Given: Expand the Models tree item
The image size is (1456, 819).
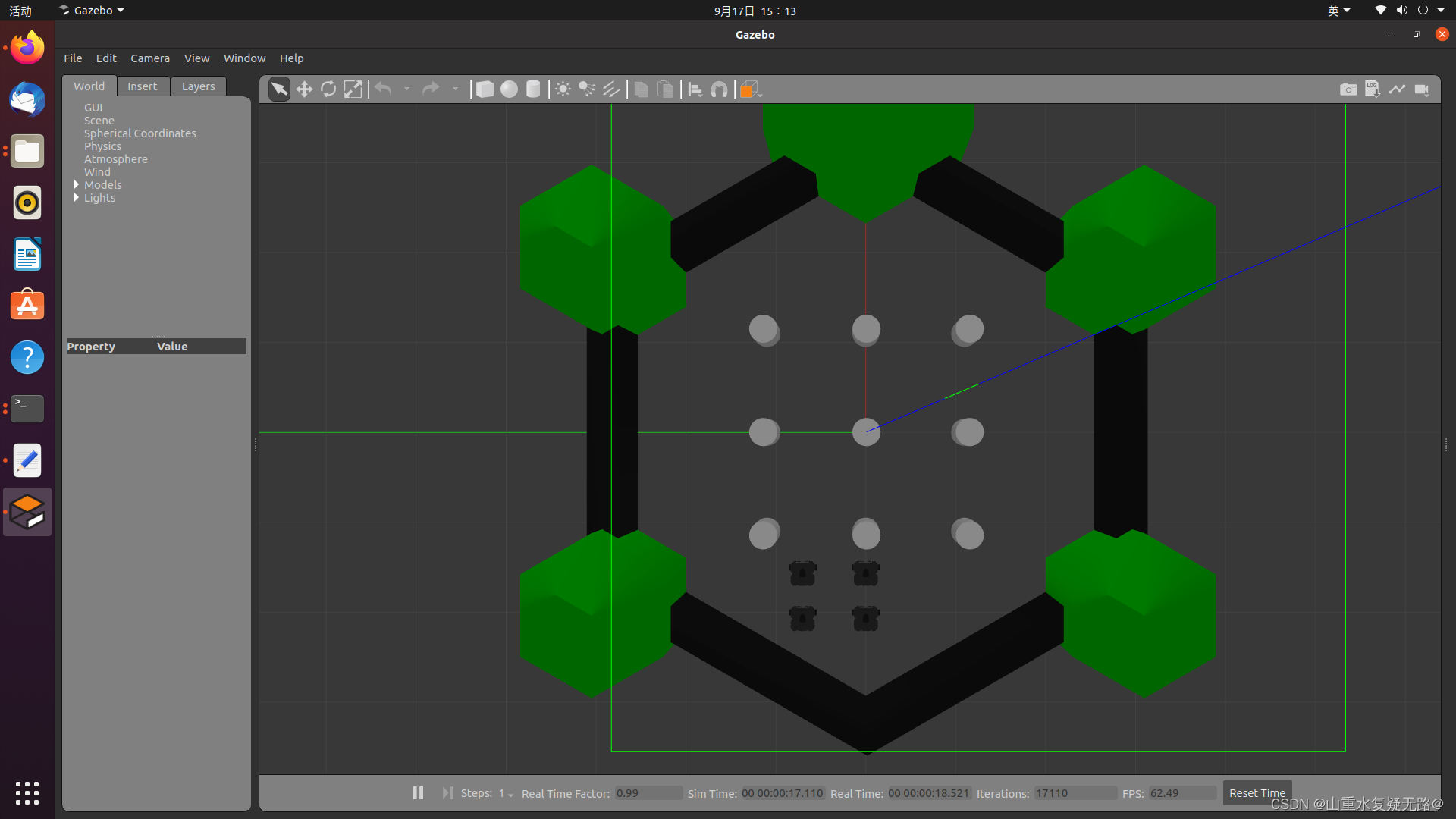Looking at the screenshot, I should [77, 185].
